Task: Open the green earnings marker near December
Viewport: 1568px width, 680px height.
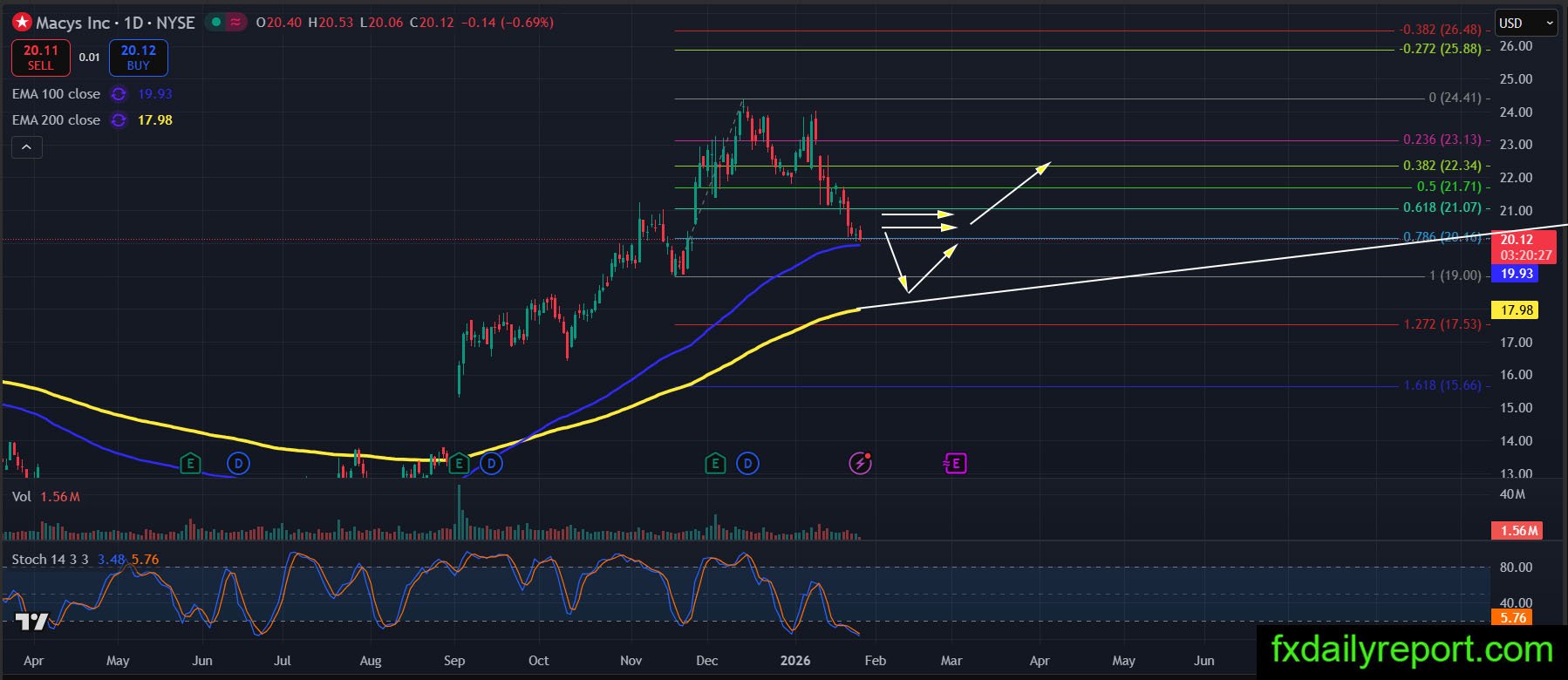Action: [715, 464]
